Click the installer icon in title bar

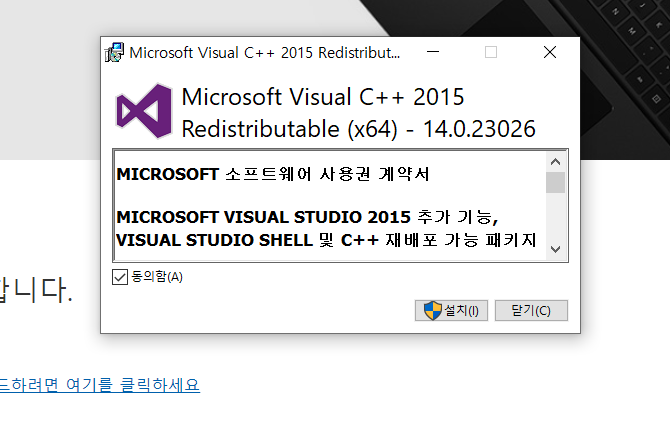pyautogui.click(x=114, y=53)
